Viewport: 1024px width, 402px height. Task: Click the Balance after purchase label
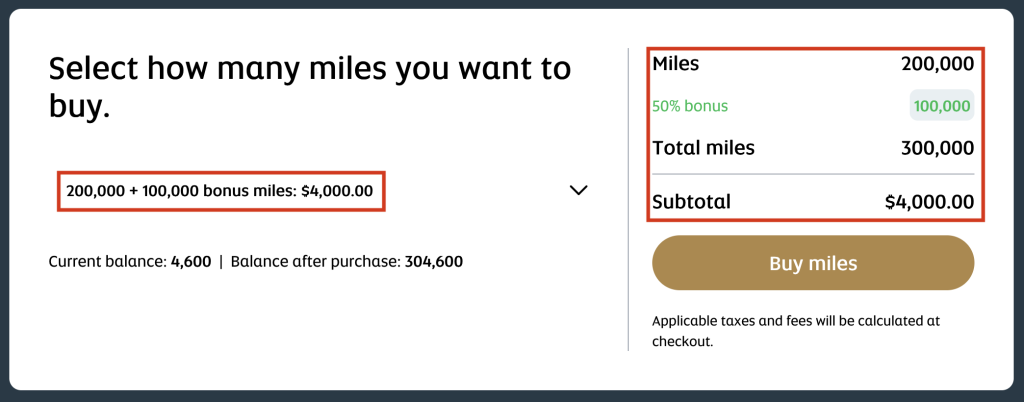pos(314,262)
